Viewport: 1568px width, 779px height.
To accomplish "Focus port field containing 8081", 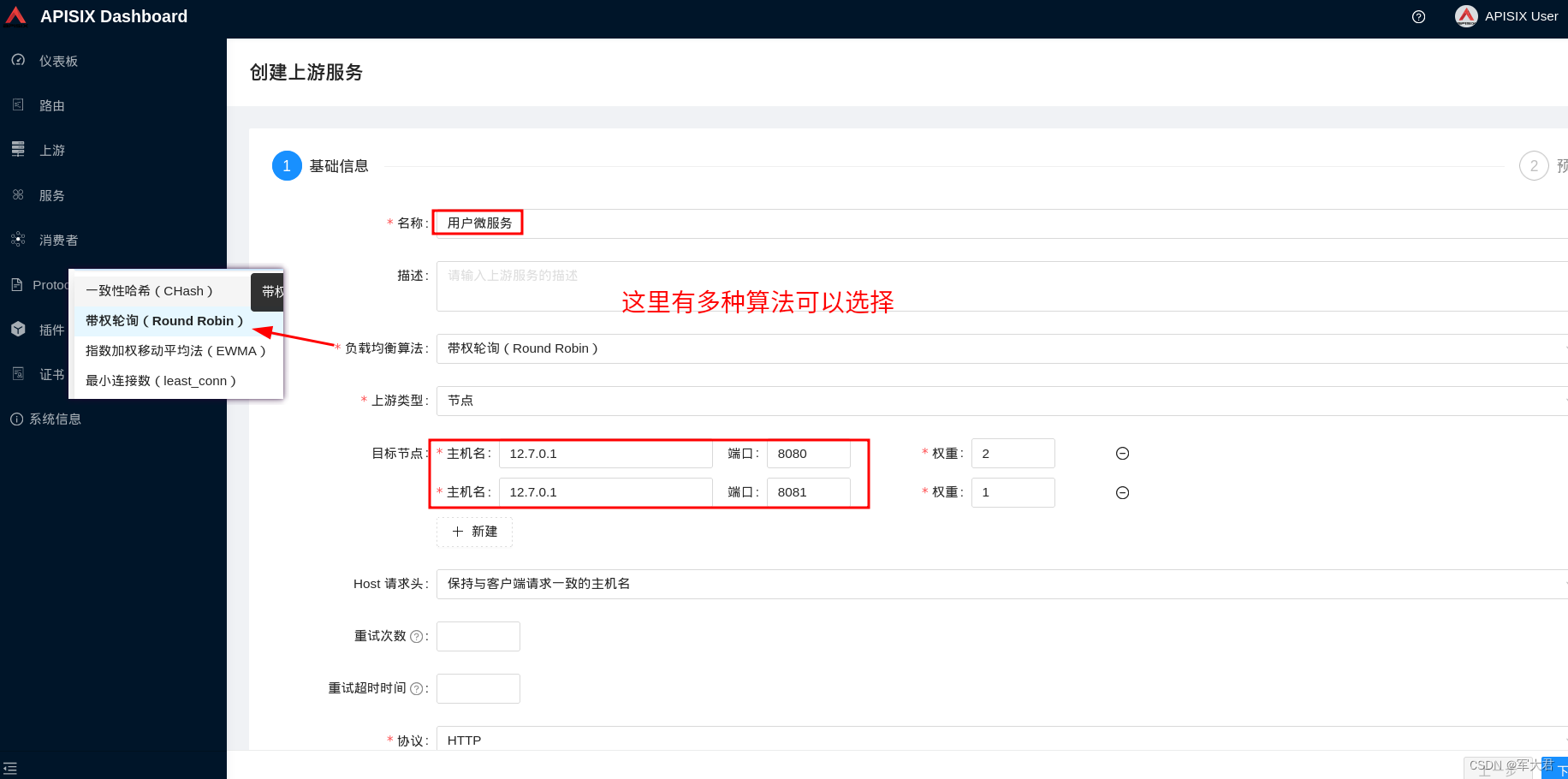I will tap(809, 492).
